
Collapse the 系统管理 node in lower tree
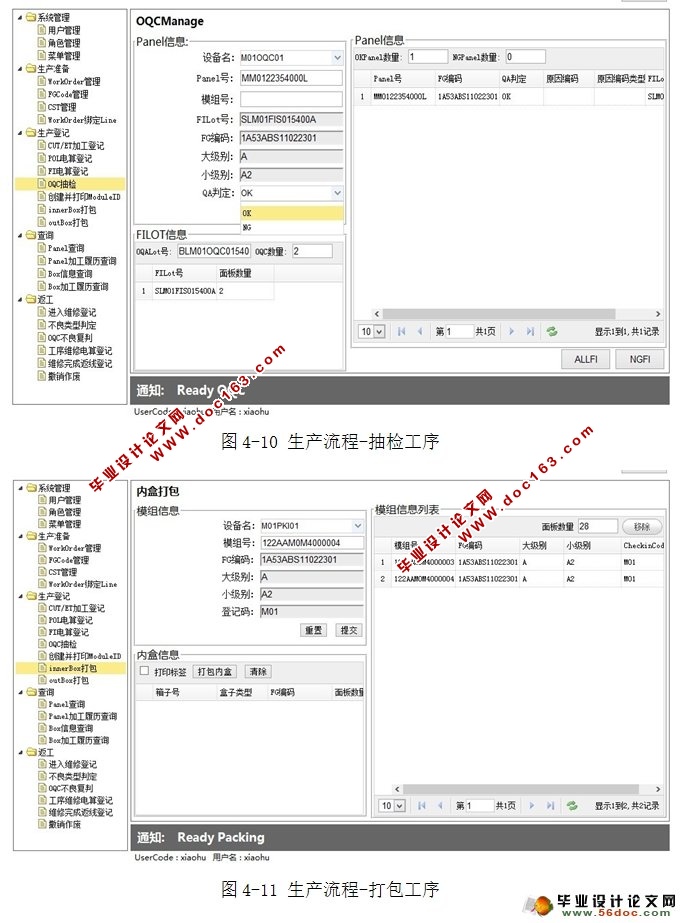pyautogui.click(x=21, y=488)
